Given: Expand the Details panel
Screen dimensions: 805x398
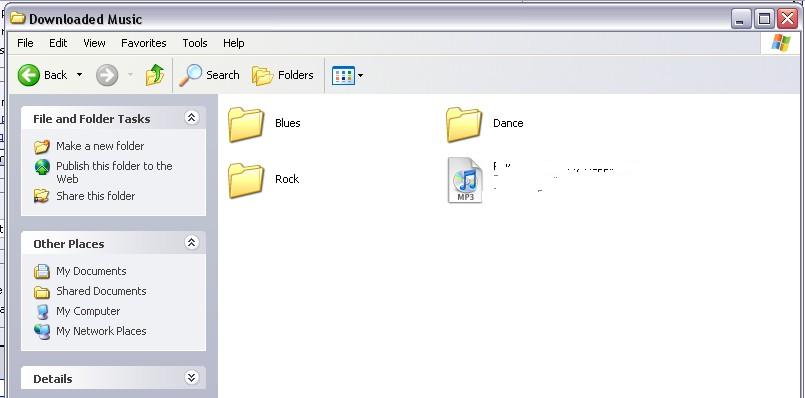Looking at the screenshot, I should tap(191, 378).
